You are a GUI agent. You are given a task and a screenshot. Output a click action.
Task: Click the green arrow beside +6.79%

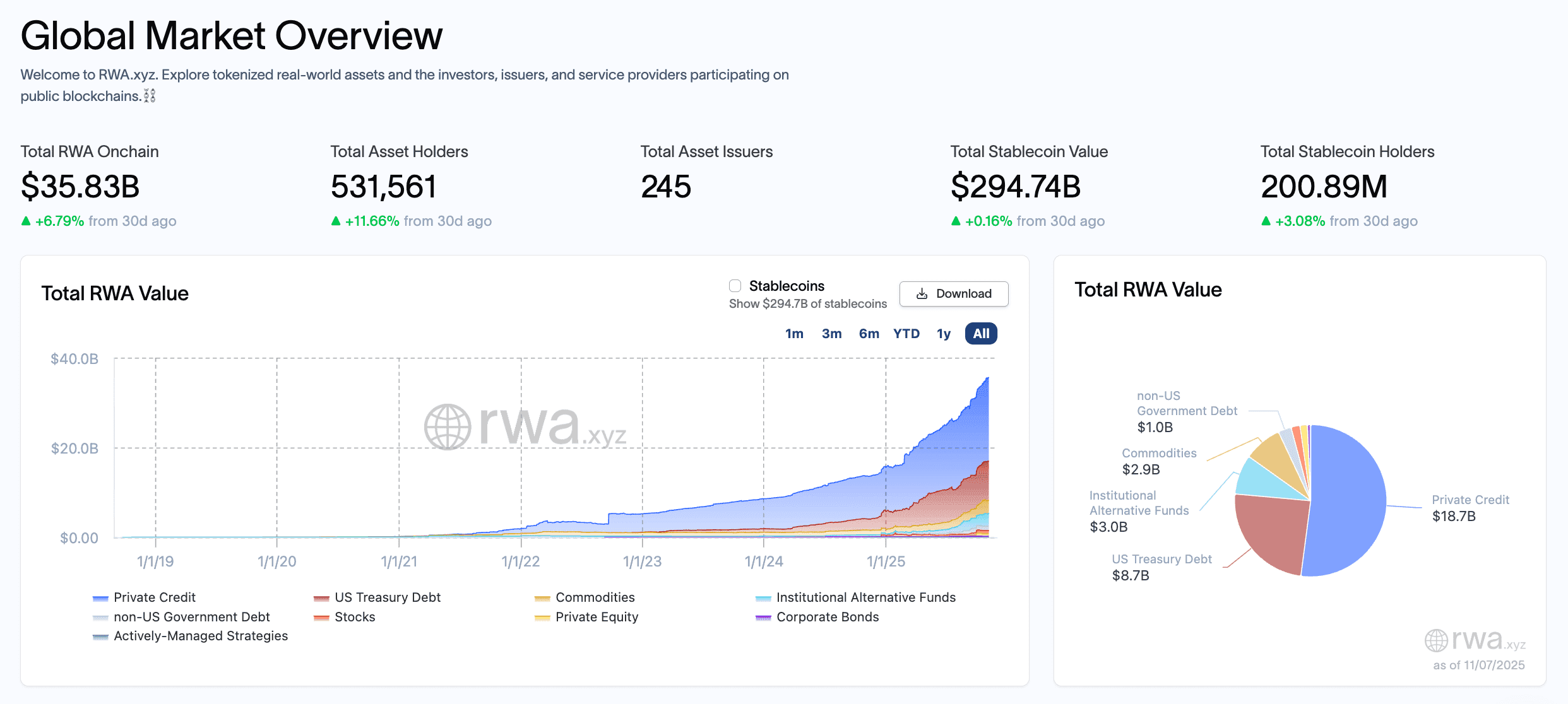tap(26, 221)
